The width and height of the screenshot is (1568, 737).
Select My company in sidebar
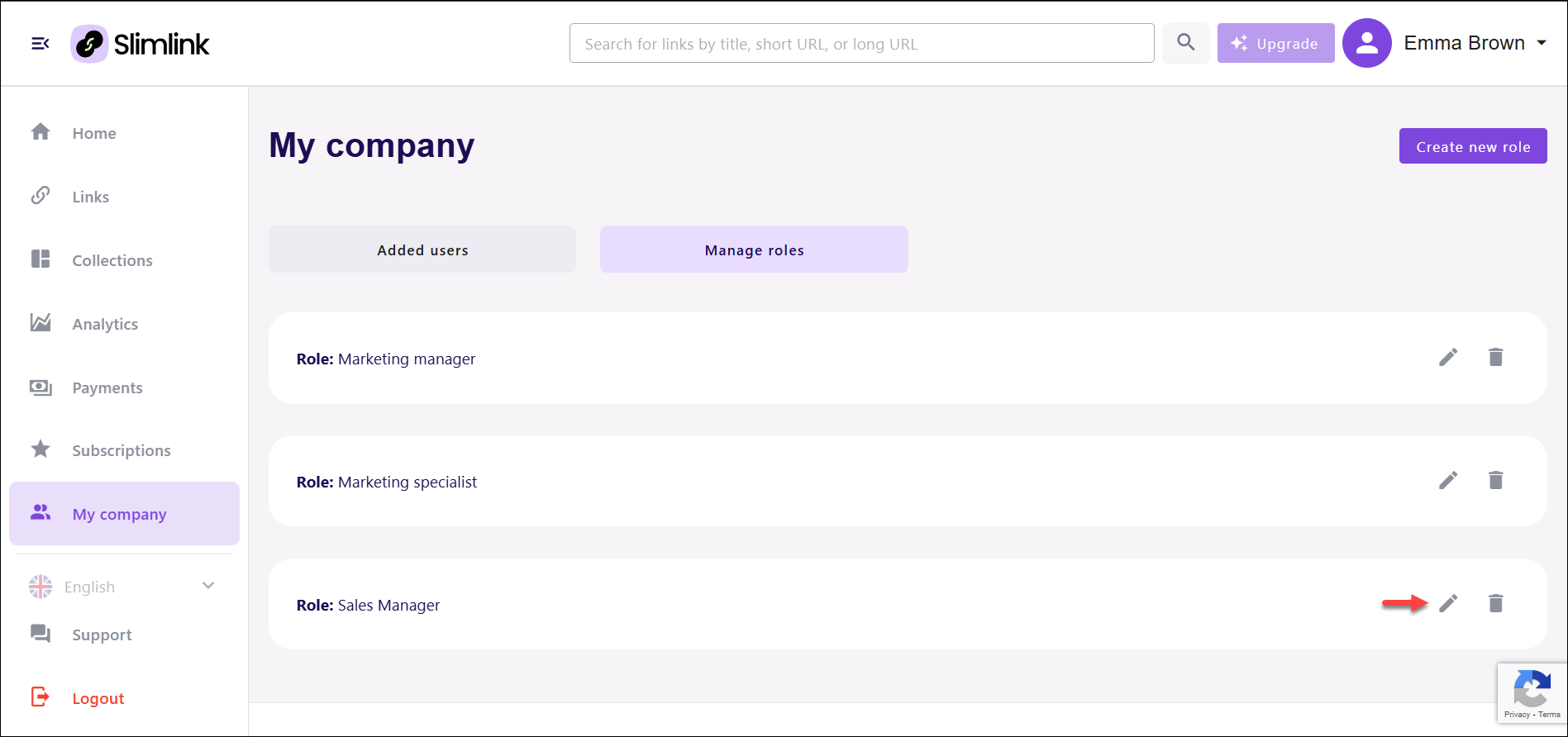[x=124, y=513]
